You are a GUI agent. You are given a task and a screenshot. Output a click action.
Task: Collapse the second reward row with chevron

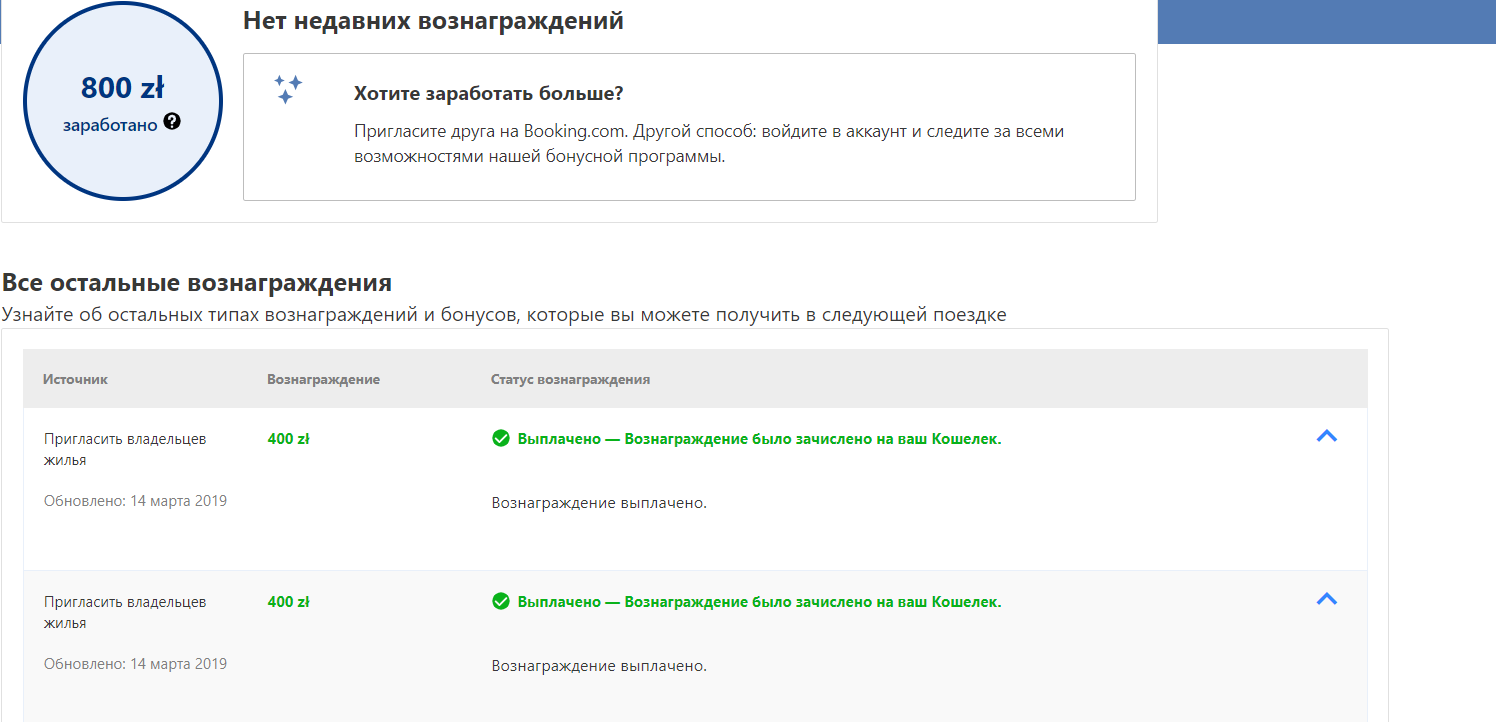point(1327,599)
